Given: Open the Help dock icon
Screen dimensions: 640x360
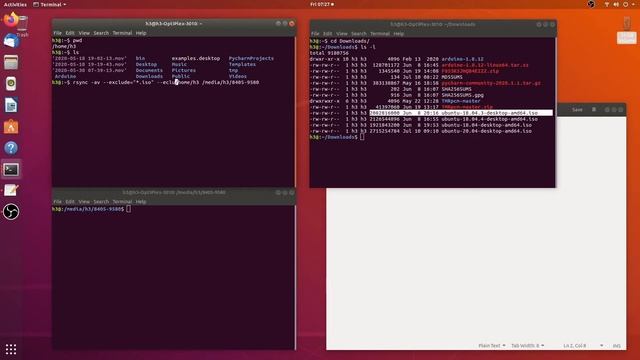Looking at the screenshot, I should pyautogui.click(x=11, y=148).
